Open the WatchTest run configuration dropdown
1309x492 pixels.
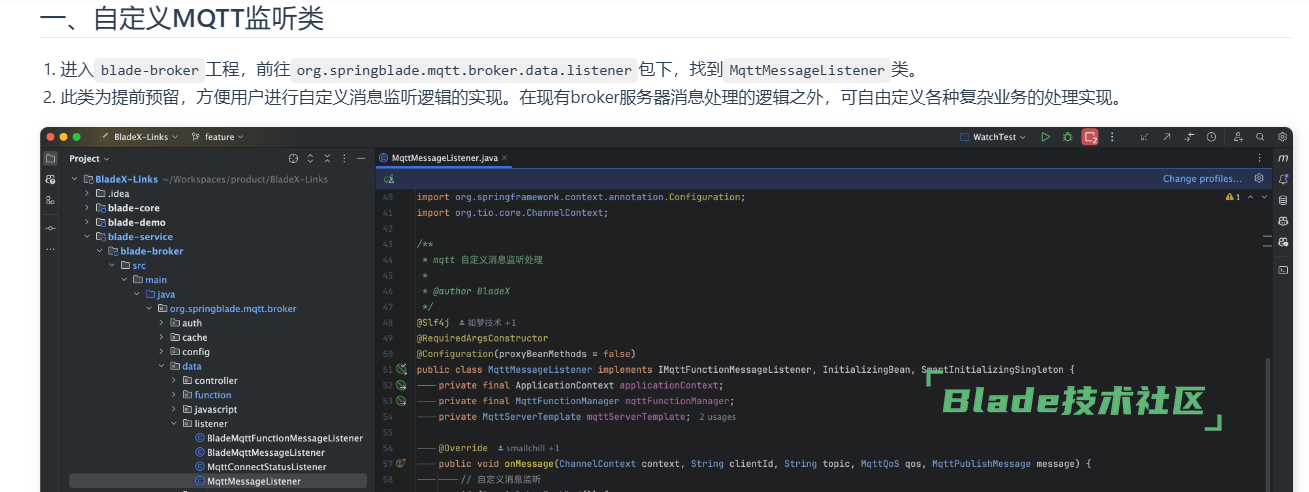coord(993,137)
